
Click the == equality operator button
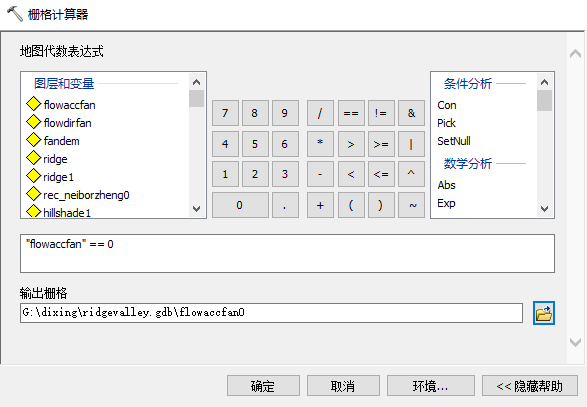click(351, 113)
